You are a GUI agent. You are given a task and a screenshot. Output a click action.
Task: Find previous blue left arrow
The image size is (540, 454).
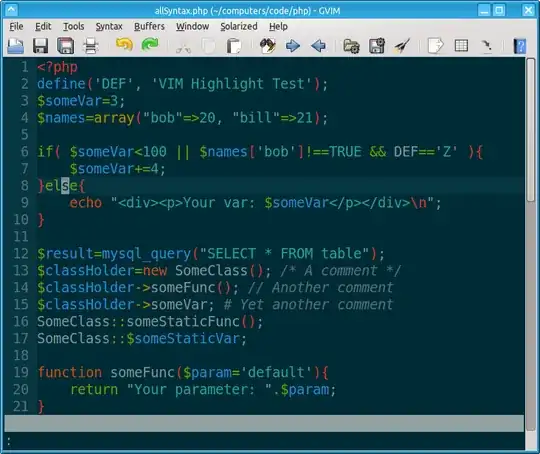click(x=318, y=46)
